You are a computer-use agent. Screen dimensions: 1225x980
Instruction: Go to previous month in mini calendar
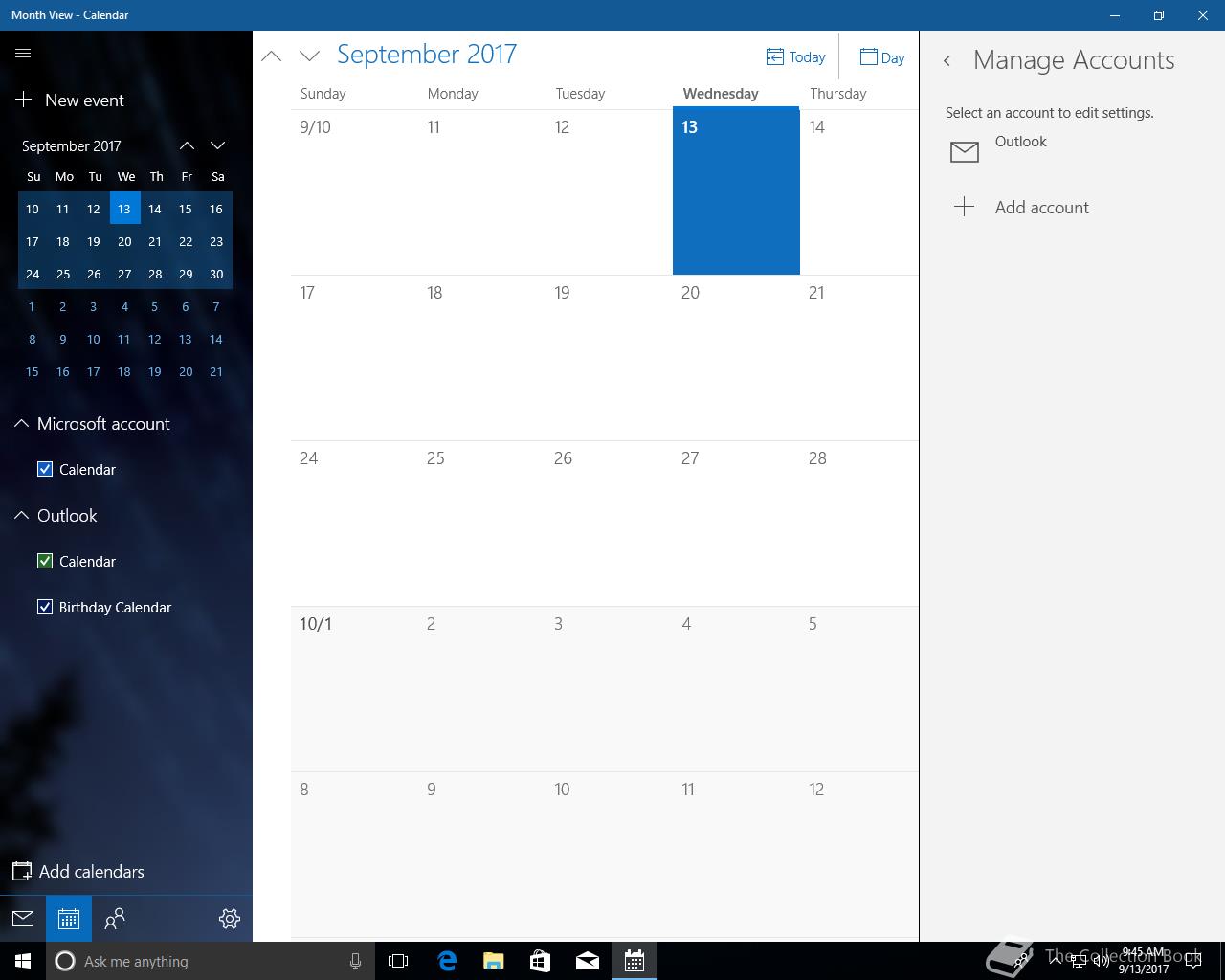tap(187, 145)
